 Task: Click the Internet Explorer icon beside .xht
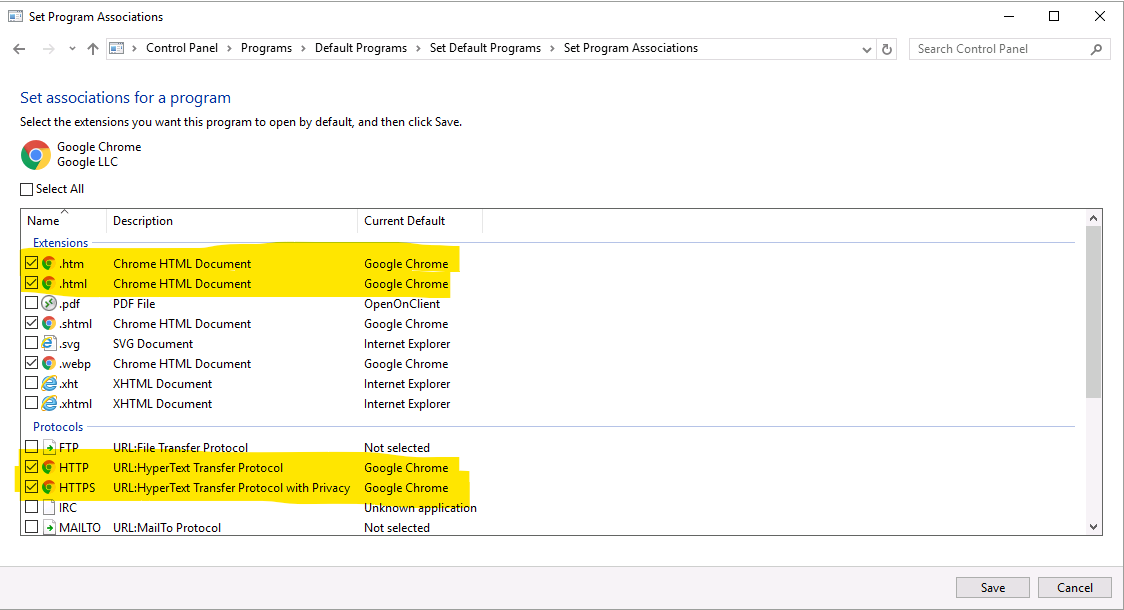(49, 383)
